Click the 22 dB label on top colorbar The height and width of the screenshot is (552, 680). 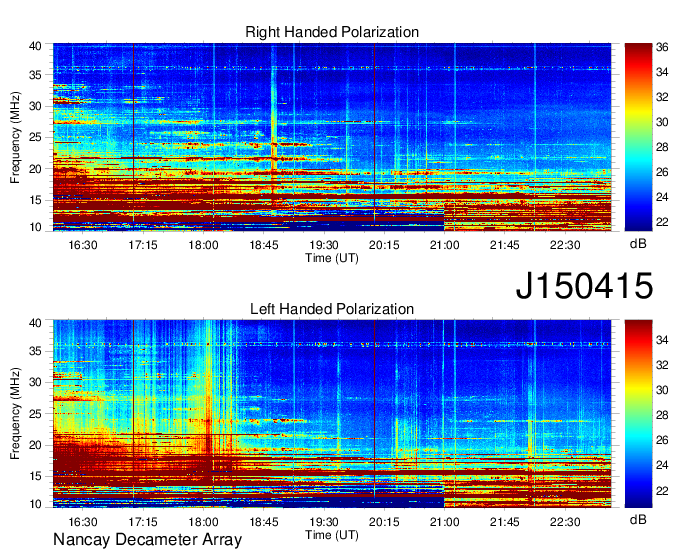(x=662, y=222)
